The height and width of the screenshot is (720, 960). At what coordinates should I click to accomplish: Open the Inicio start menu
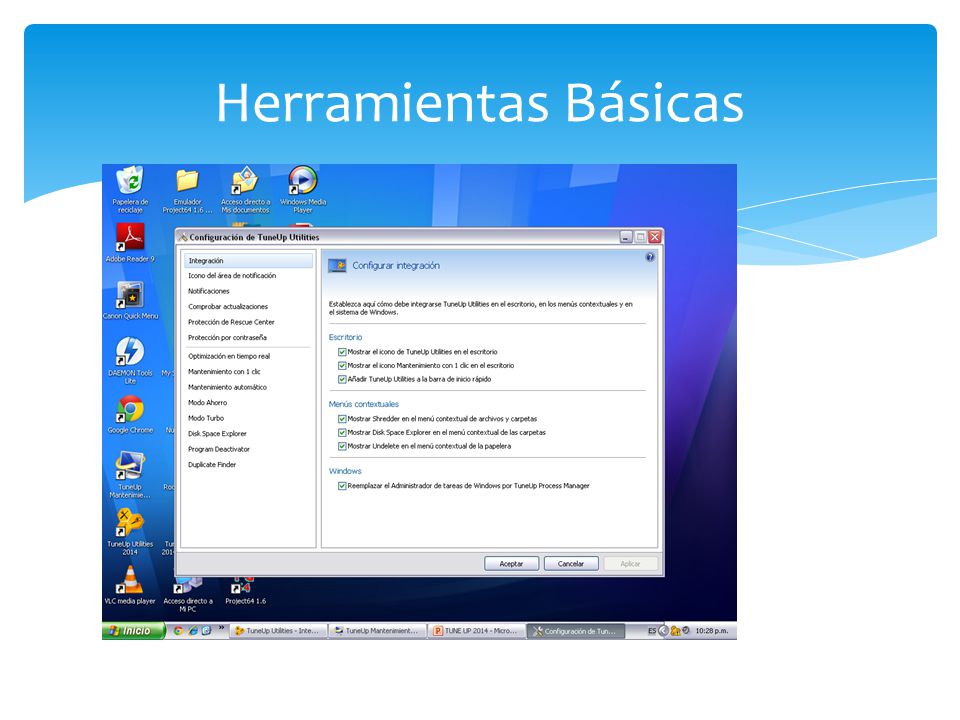[133, 631]
